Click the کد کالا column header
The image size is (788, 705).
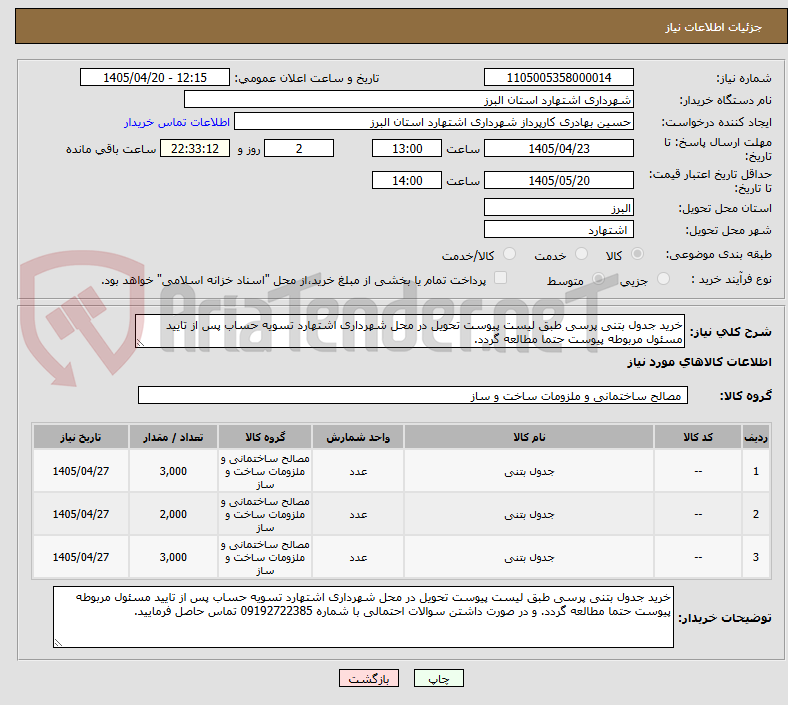coord(698,437)
